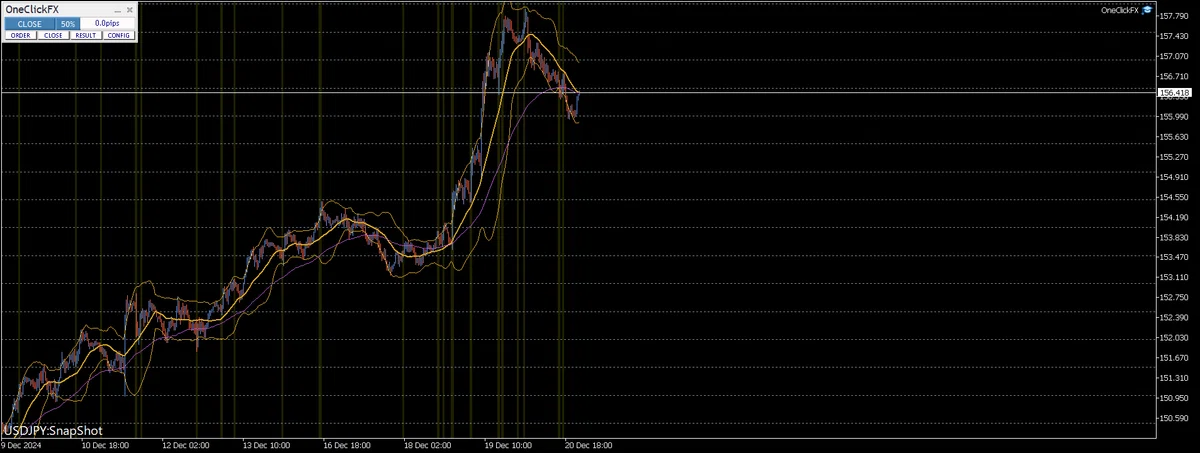The image size is (1200, 453).
Task: Click the 13 Dec 10:00 time label
Action: (265, 446)
